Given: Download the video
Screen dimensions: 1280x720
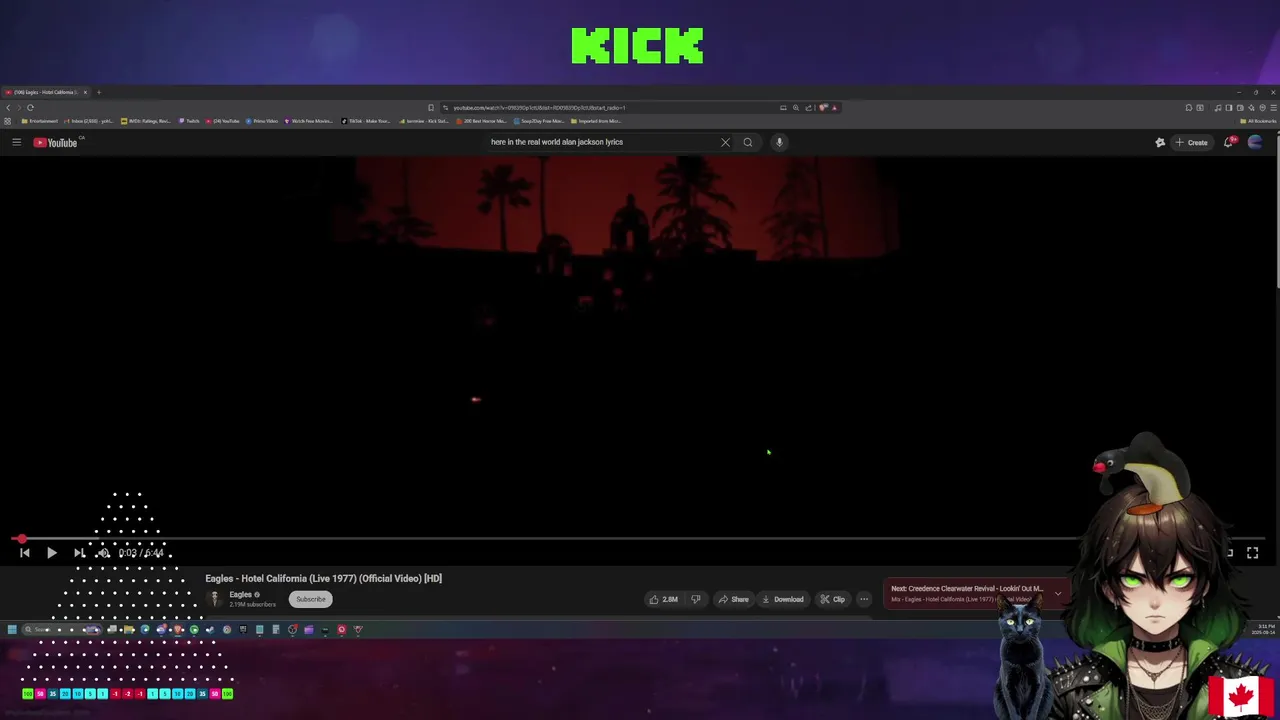Looking at the screenshot, I should click(782, 599).
